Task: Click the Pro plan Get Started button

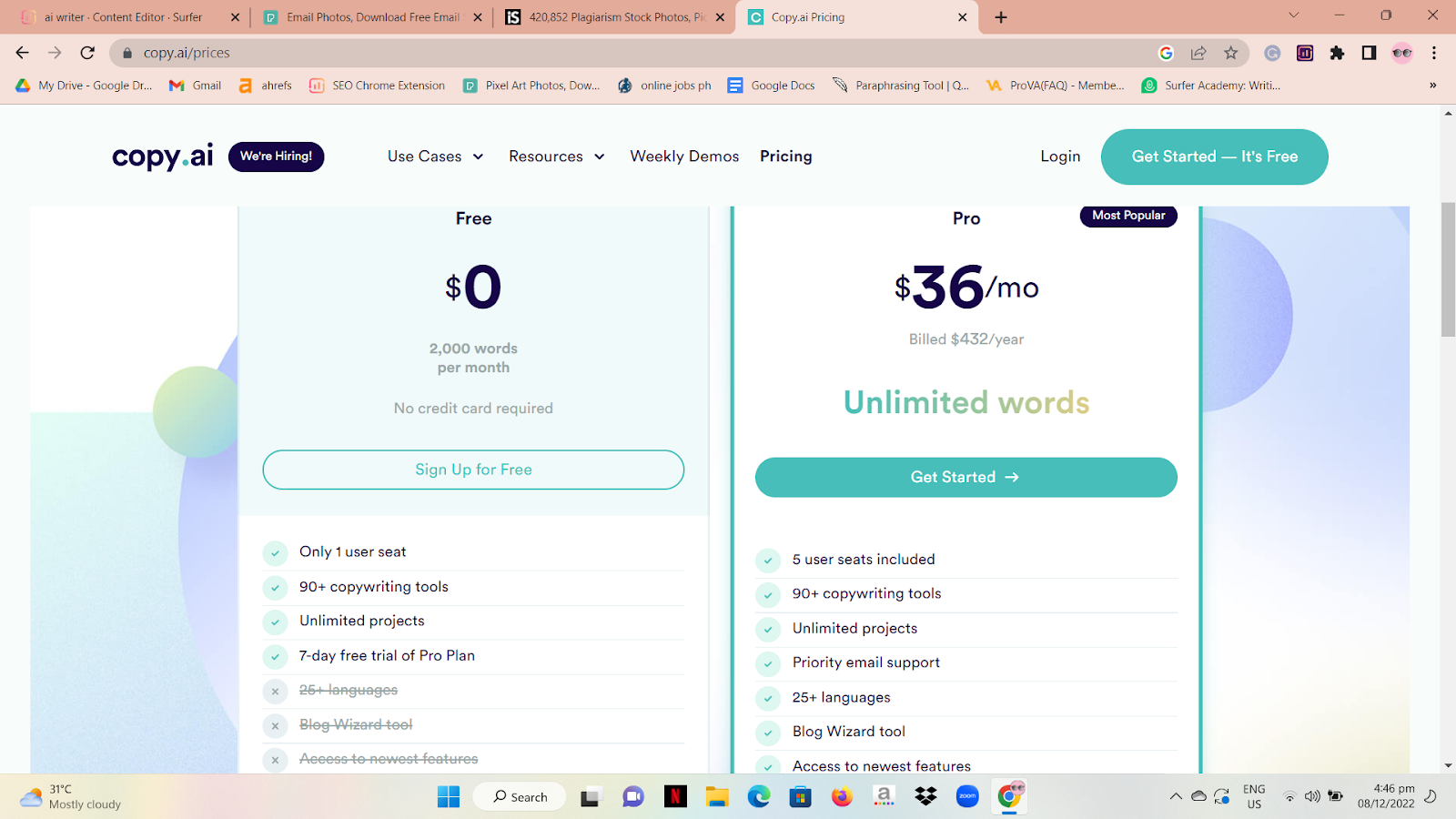Action: 966,477
